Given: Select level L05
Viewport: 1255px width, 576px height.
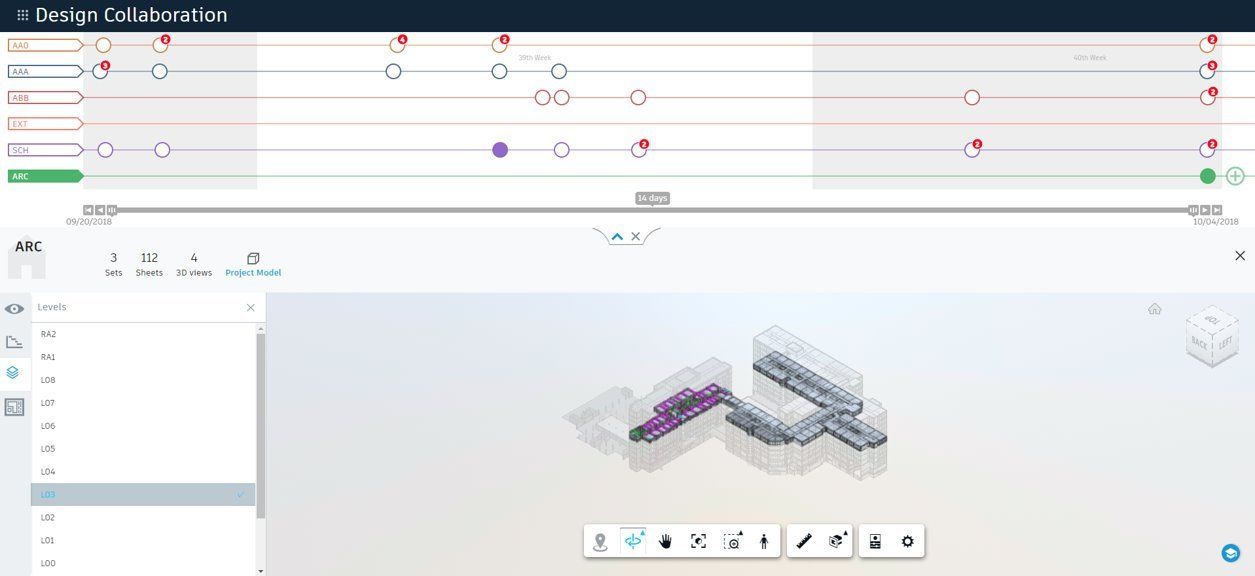Looking at the screenshot, I should click(143, 449).
